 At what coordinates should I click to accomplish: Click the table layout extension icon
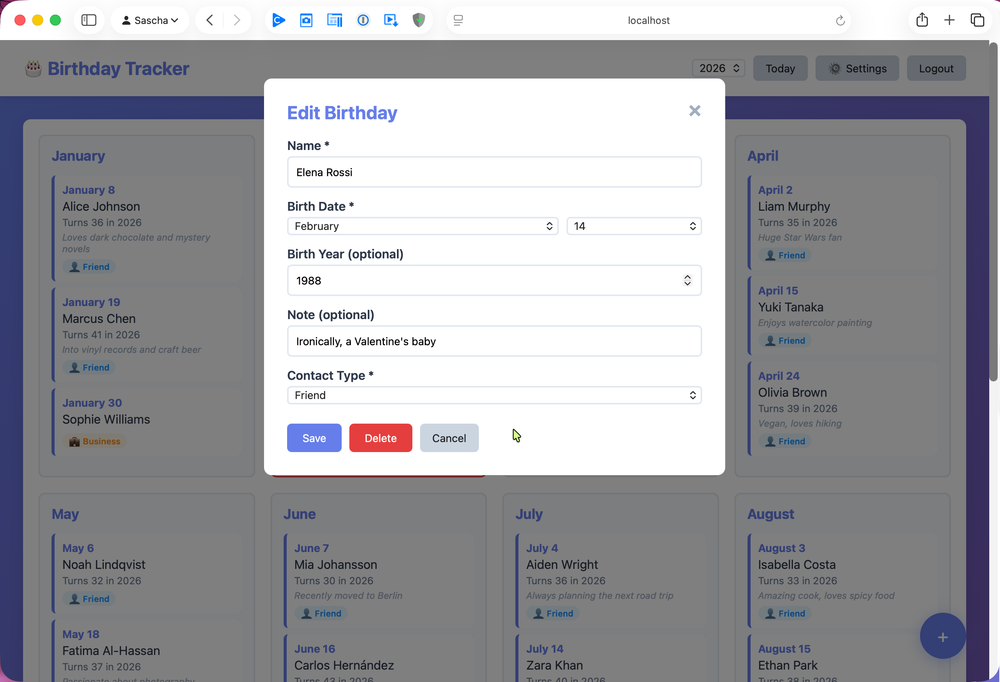coord(334,20)
